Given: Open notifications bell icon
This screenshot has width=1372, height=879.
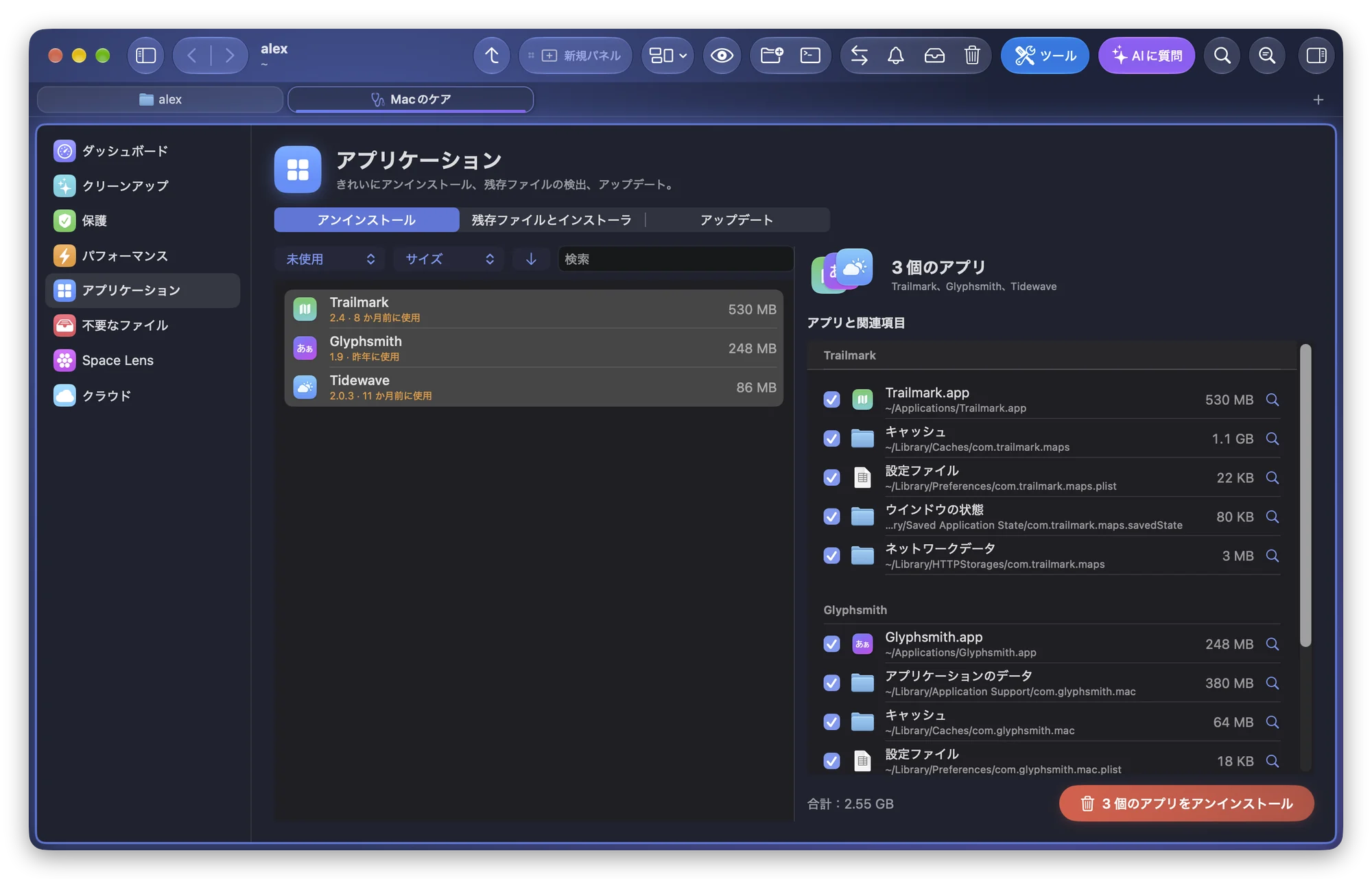Looking at the screenshot, I should click(x=896, y=56).
